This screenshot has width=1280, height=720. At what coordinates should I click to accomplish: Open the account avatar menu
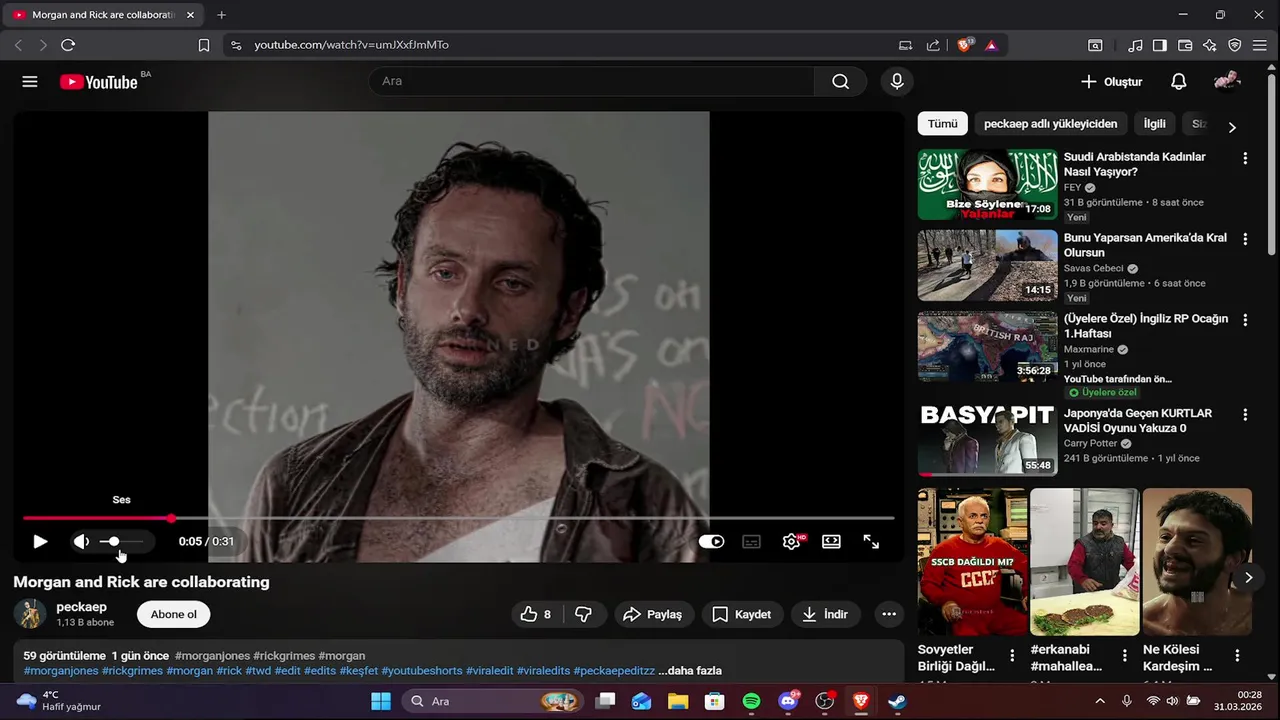(1227, 82)
